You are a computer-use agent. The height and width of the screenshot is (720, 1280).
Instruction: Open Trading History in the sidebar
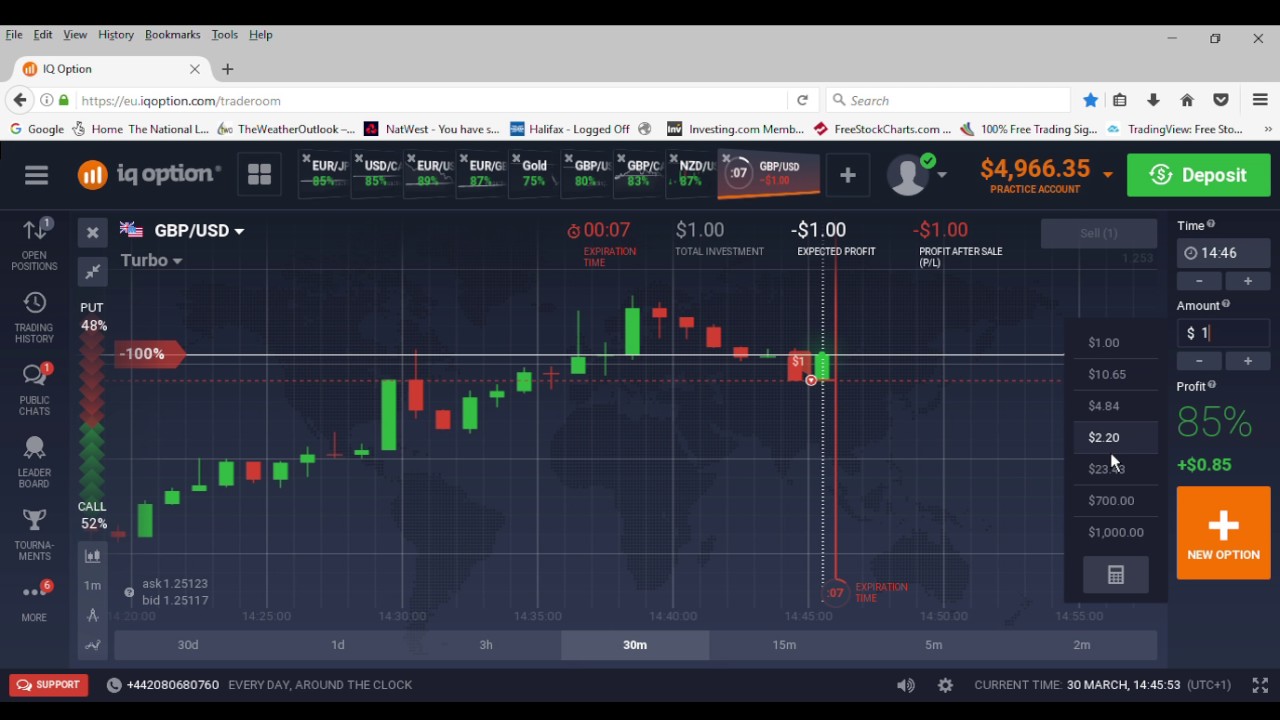[x=34, y=318]
